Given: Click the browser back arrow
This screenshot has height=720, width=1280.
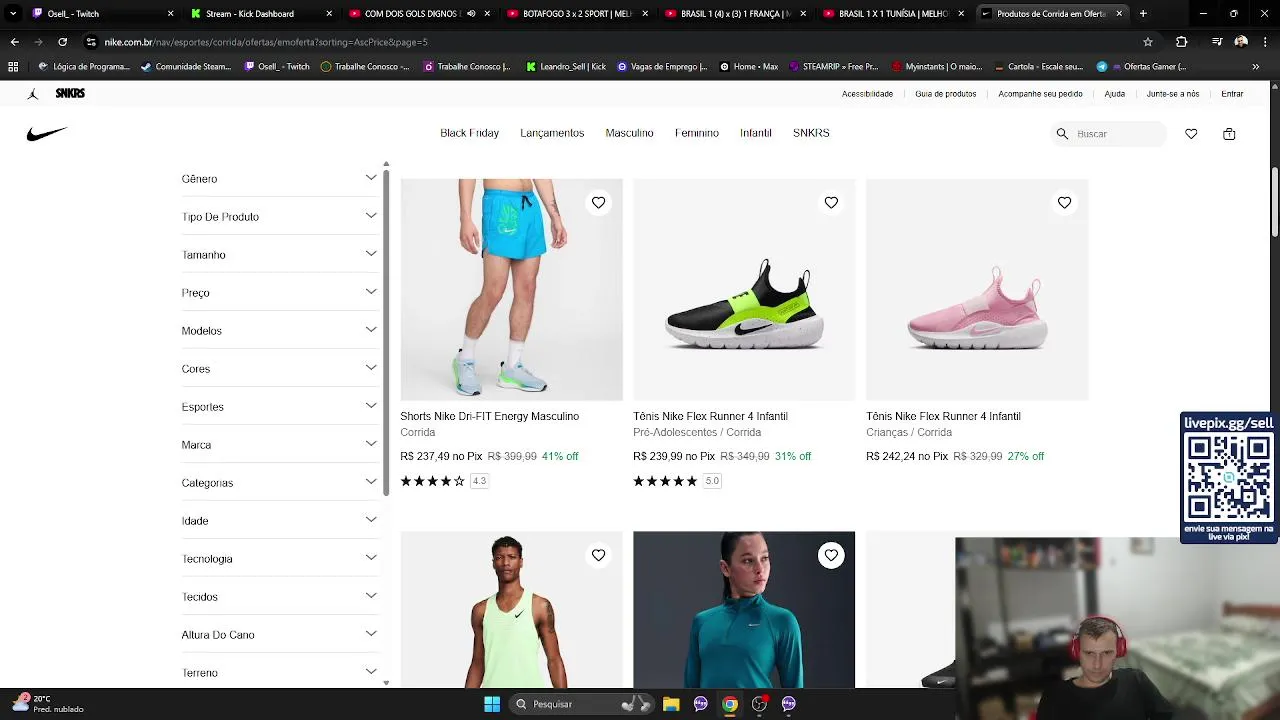Looking at the screenshot, I should coord(14,42).
